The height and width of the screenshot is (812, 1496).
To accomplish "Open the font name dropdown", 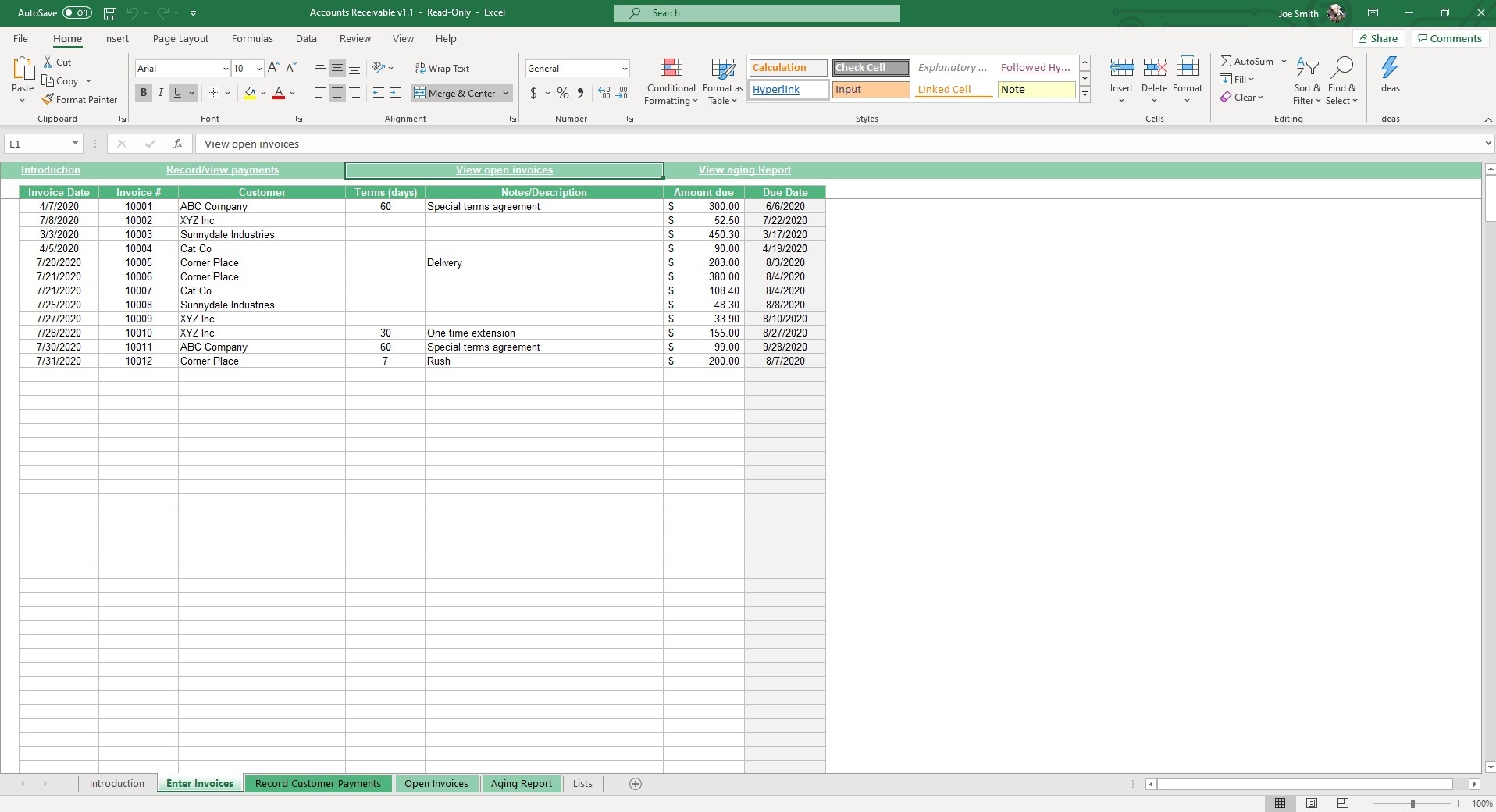I will [x=225, y=69].
